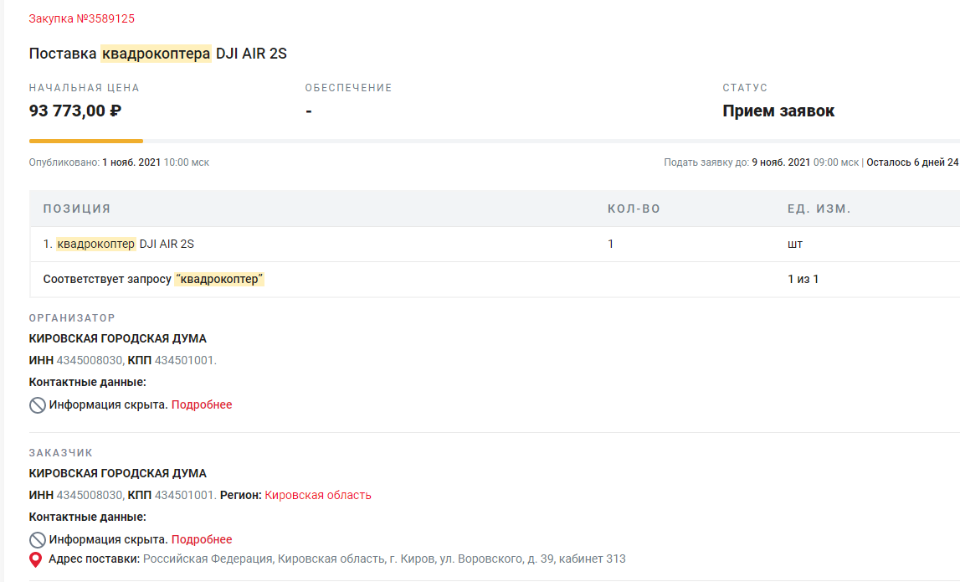960x582 pixels.
Task: Click organizer name КИРОВСКАЯ ГОРОДСКАЯ ДУМА
Action: tap(118, 338)
